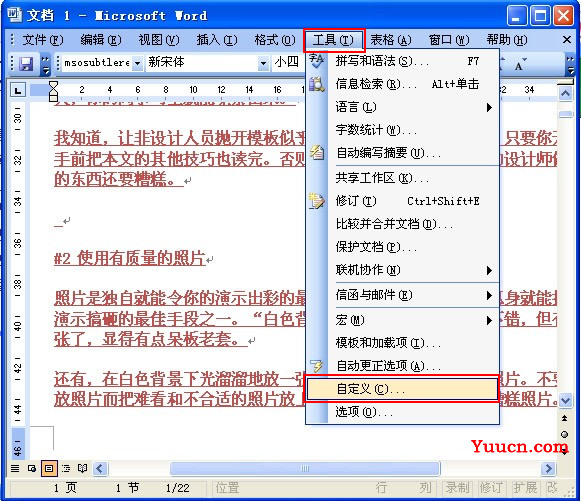The width and height of the screenshot is (581, 501).
Task: Select 自定义 (Customize) in Tools menu
Action: click(x=402, y=389)
